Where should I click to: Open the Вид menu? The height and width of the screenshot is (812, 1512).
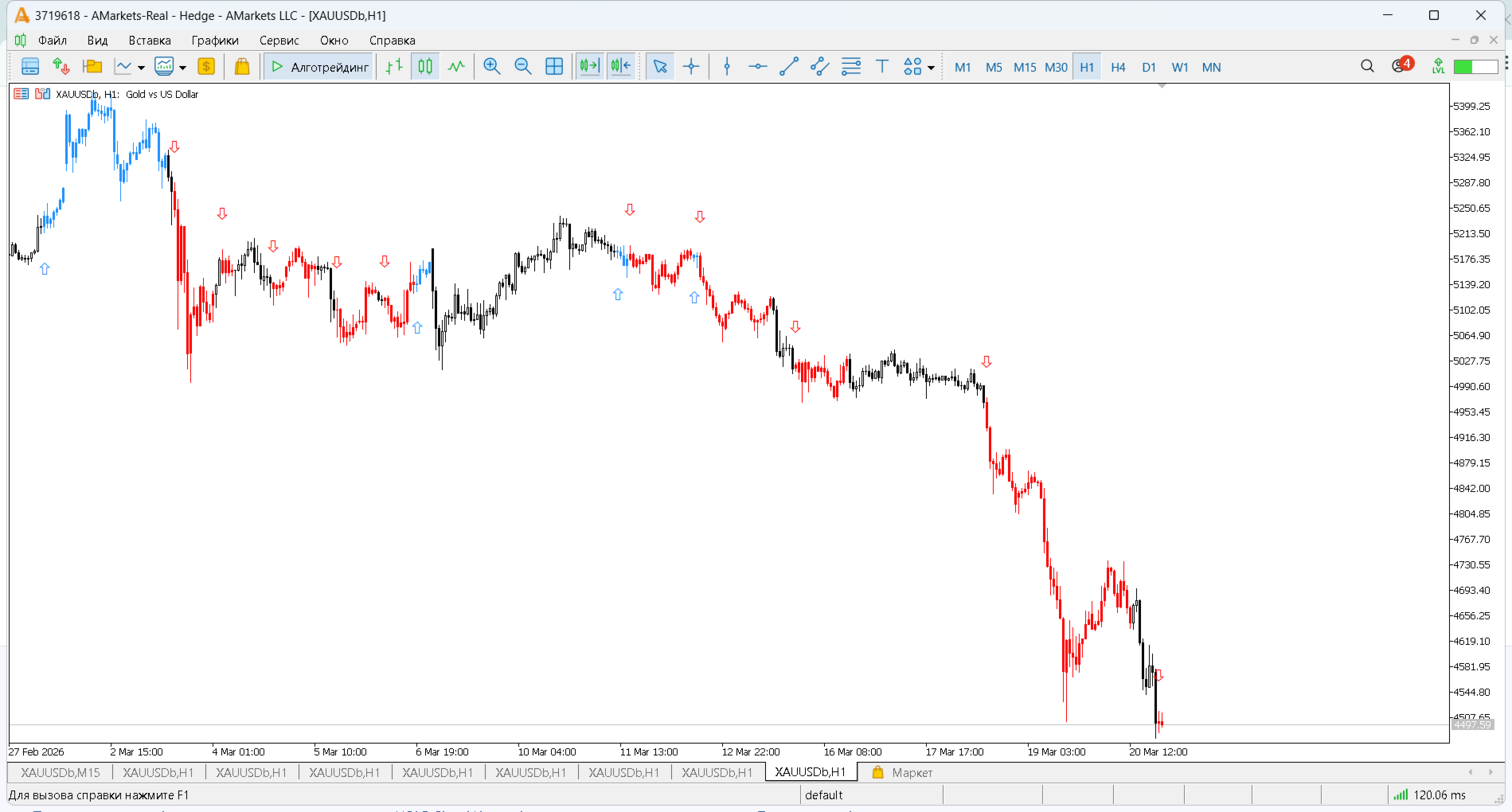[97, 41]
